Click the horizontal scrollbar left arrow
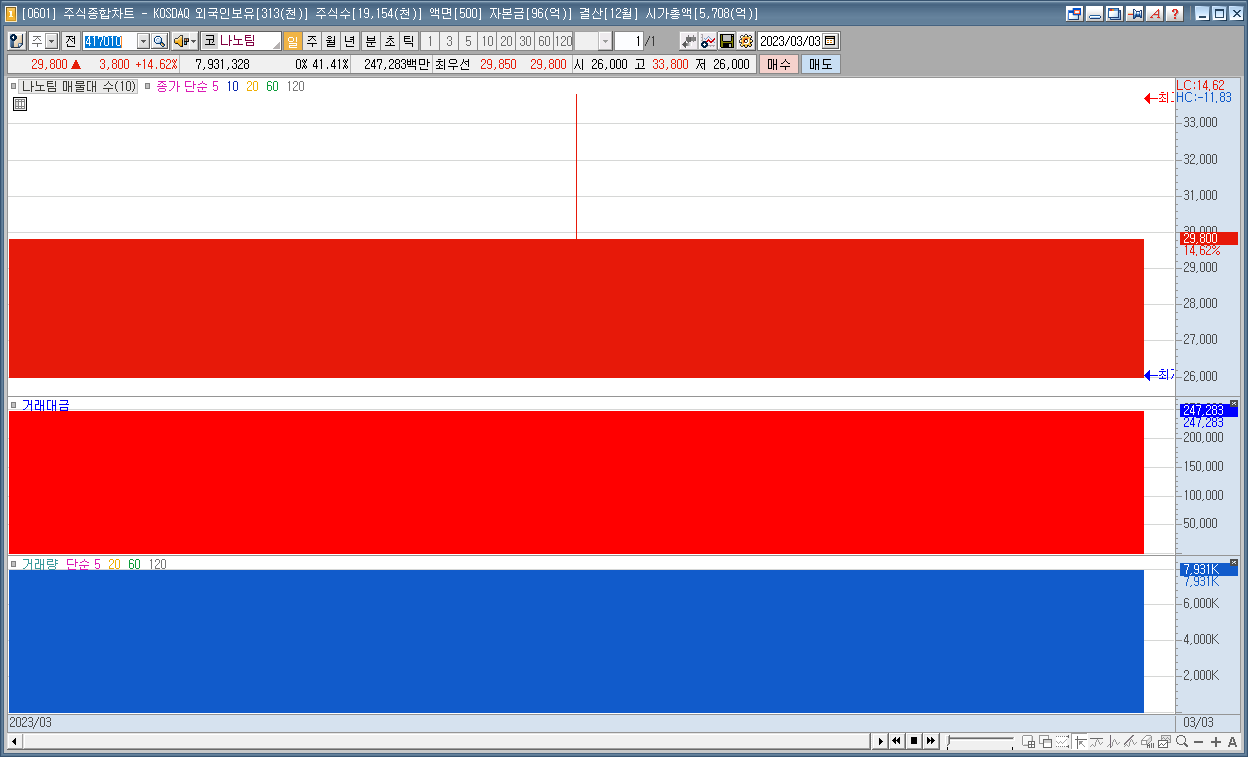The width and height of the screenshot is (1248, 757). pyautogui.click(x=14, y=741)
